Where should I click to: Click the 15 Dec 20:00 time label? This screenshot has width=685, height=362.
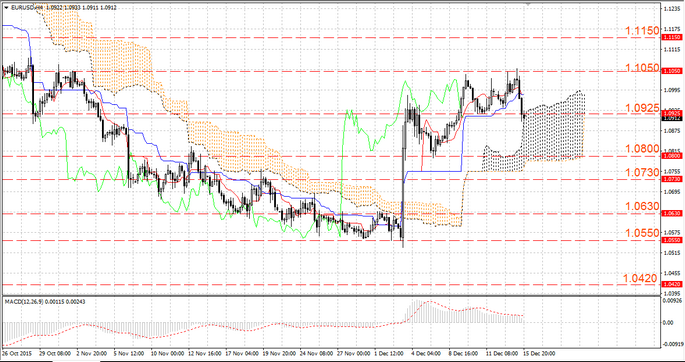[541, 352]
